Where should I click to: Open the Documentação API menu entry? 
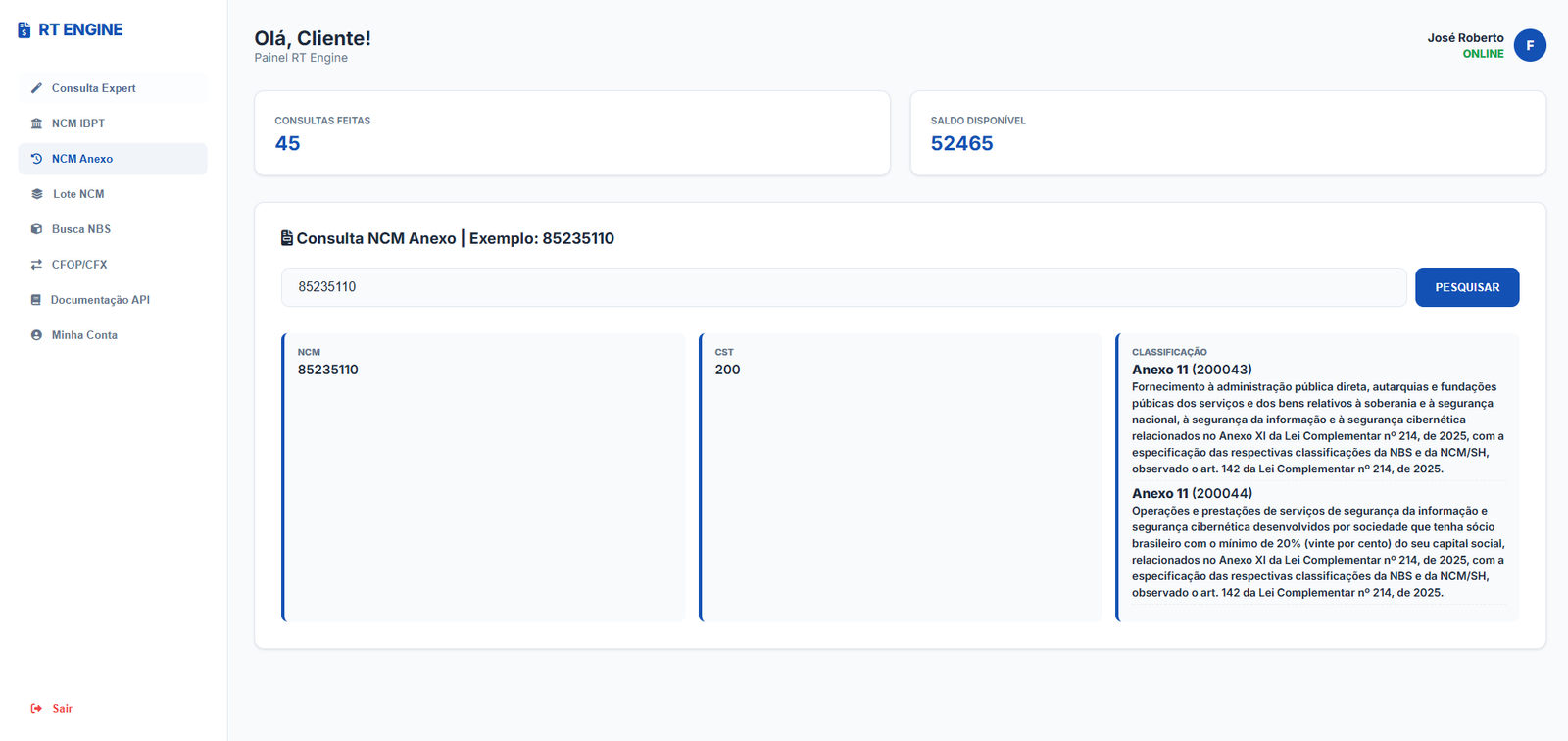(100, 300)
